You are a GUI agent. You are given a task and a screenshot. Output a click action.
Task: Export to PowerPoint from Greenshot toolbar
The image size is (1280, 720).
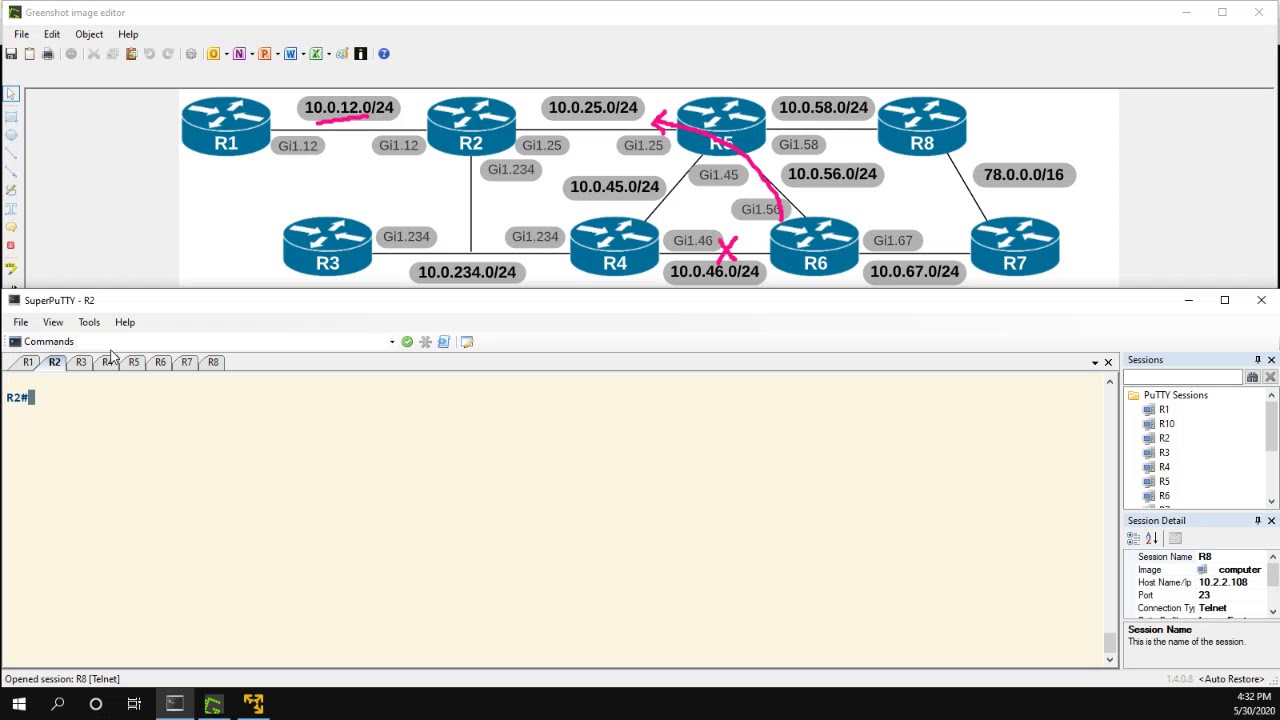(x=265, y=54)
